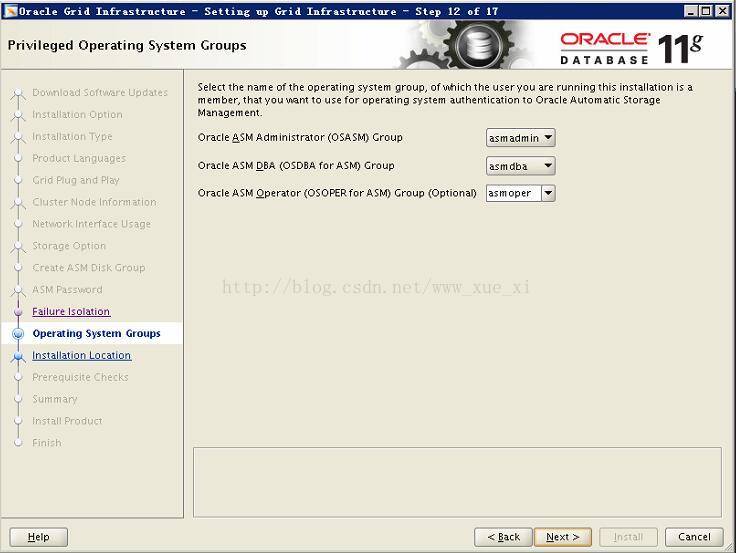Click the Oracle Database 11g logo
Screen dimensions: 736x553
pos(631,48)
